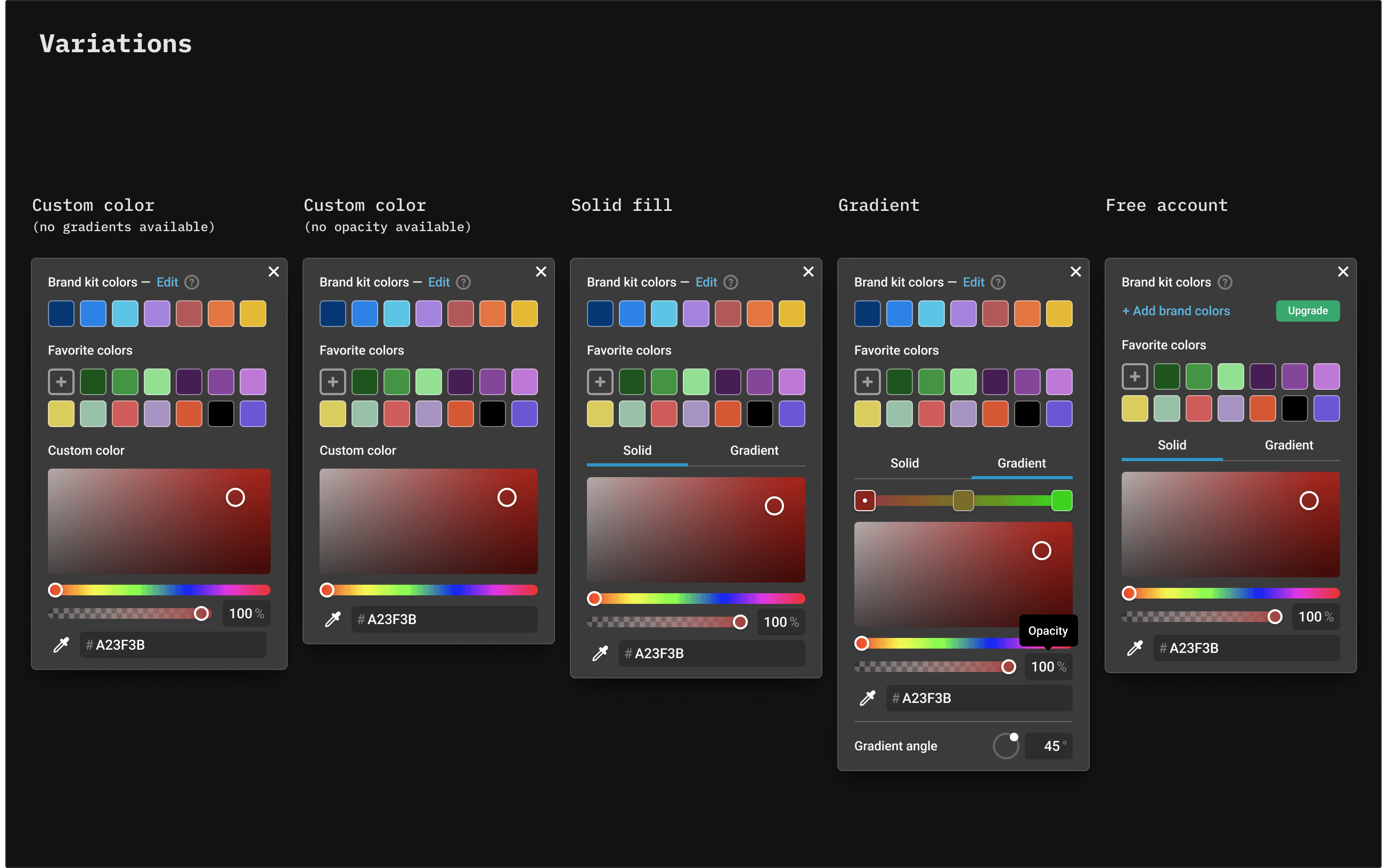
Task: Click Edit link in Gradient panel
Action: 974,282
